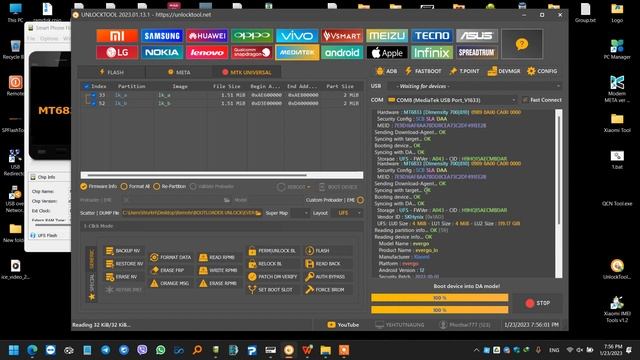The image size is (640, 360).
Task: Launch DEVMGR device manager
Action: click(504, 71)
